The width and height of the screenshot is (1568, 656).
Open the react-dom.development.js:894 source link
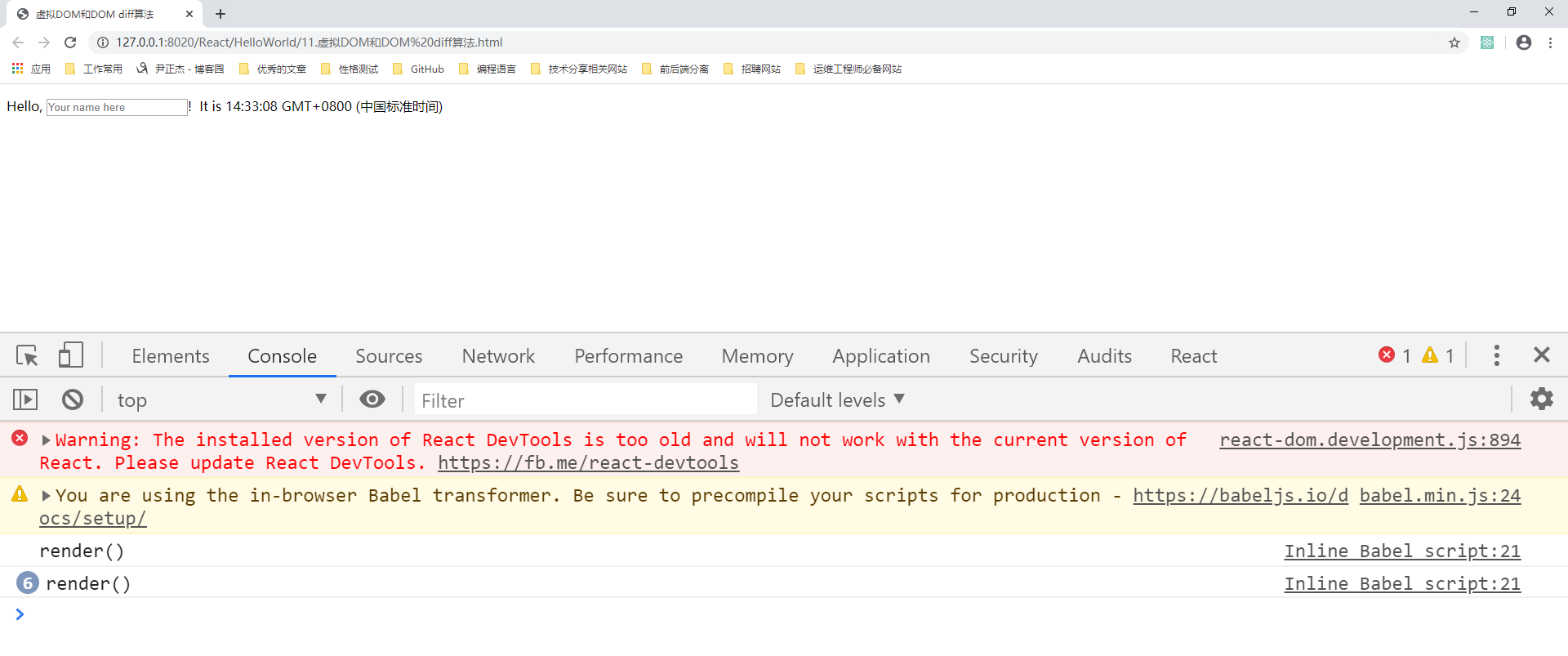pyautogui.click(x=1370, y=440)
